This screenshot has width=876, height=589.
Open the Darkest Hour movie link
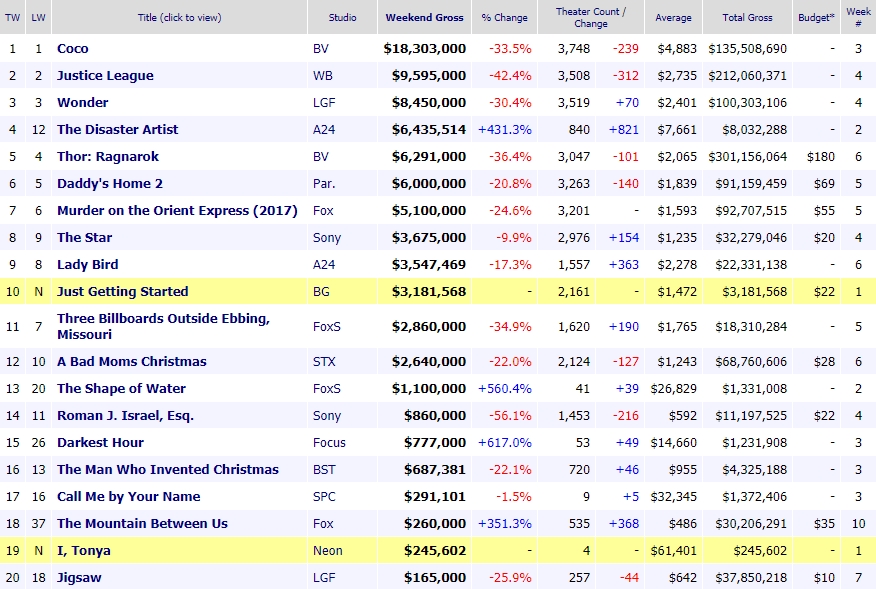click(x=101, y=443)
